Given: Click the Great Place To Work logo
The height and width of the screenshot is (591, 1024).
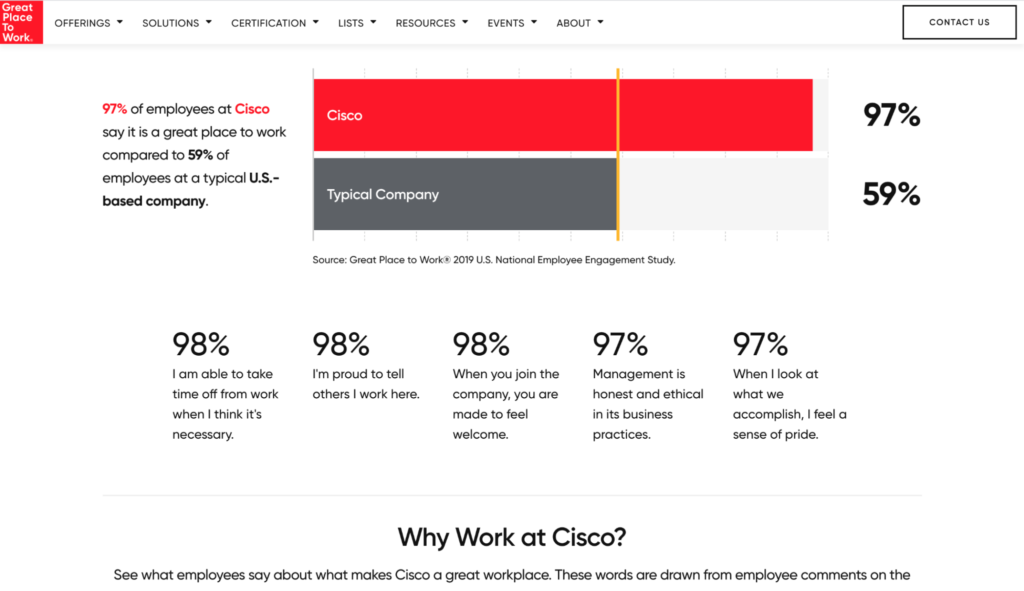Looking at the screenshot, I should click(x=22, y=22).
